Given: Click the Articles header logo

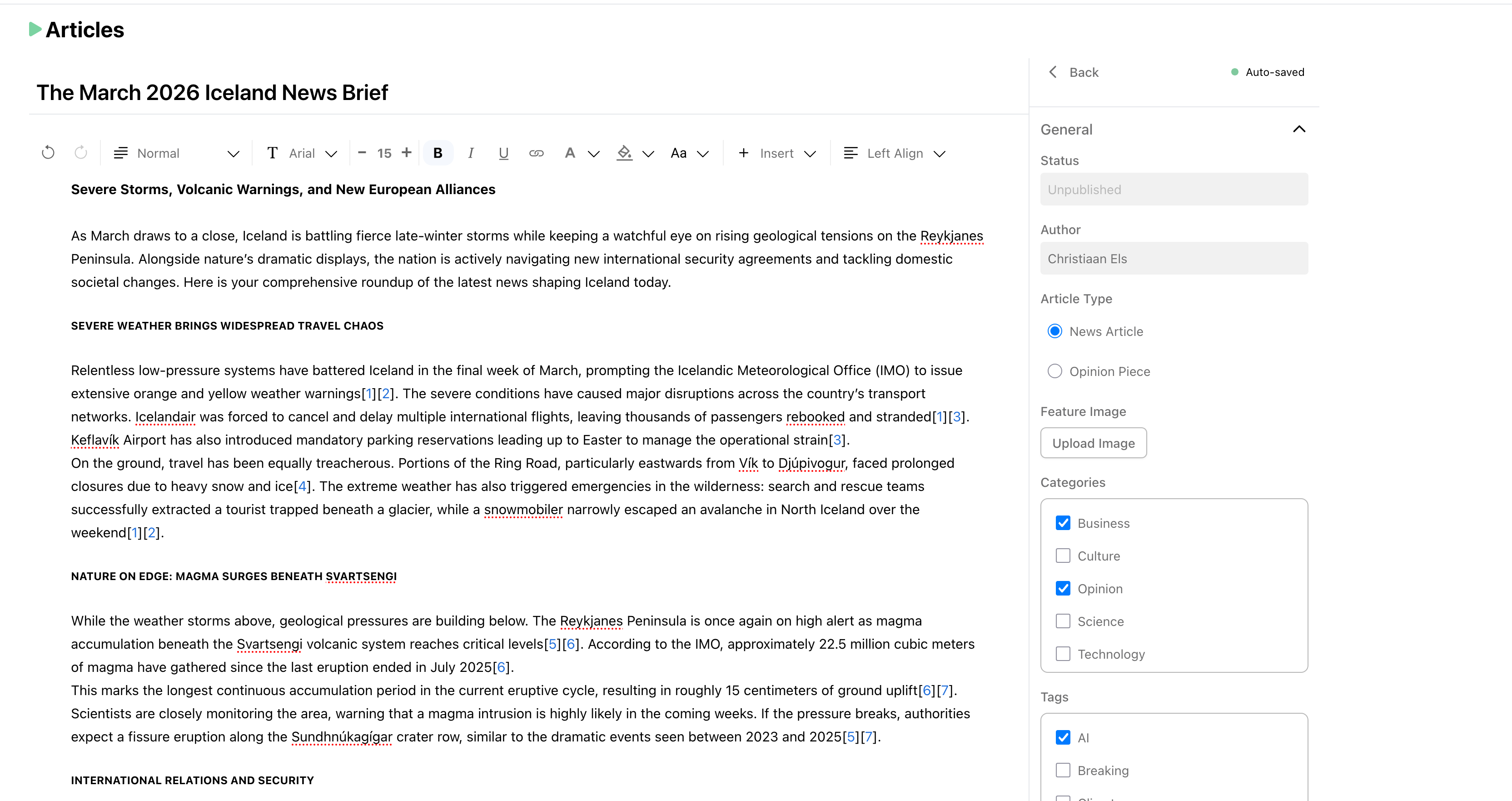Looking at the screenshot, I should point(76,30).
